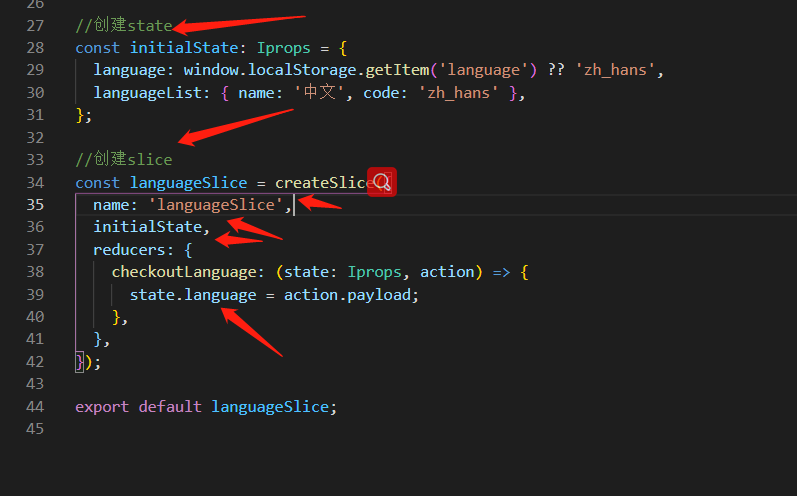Click line number 28 in gutter
Viewport: 797px width, 496px height.
(x=35, y=48)
